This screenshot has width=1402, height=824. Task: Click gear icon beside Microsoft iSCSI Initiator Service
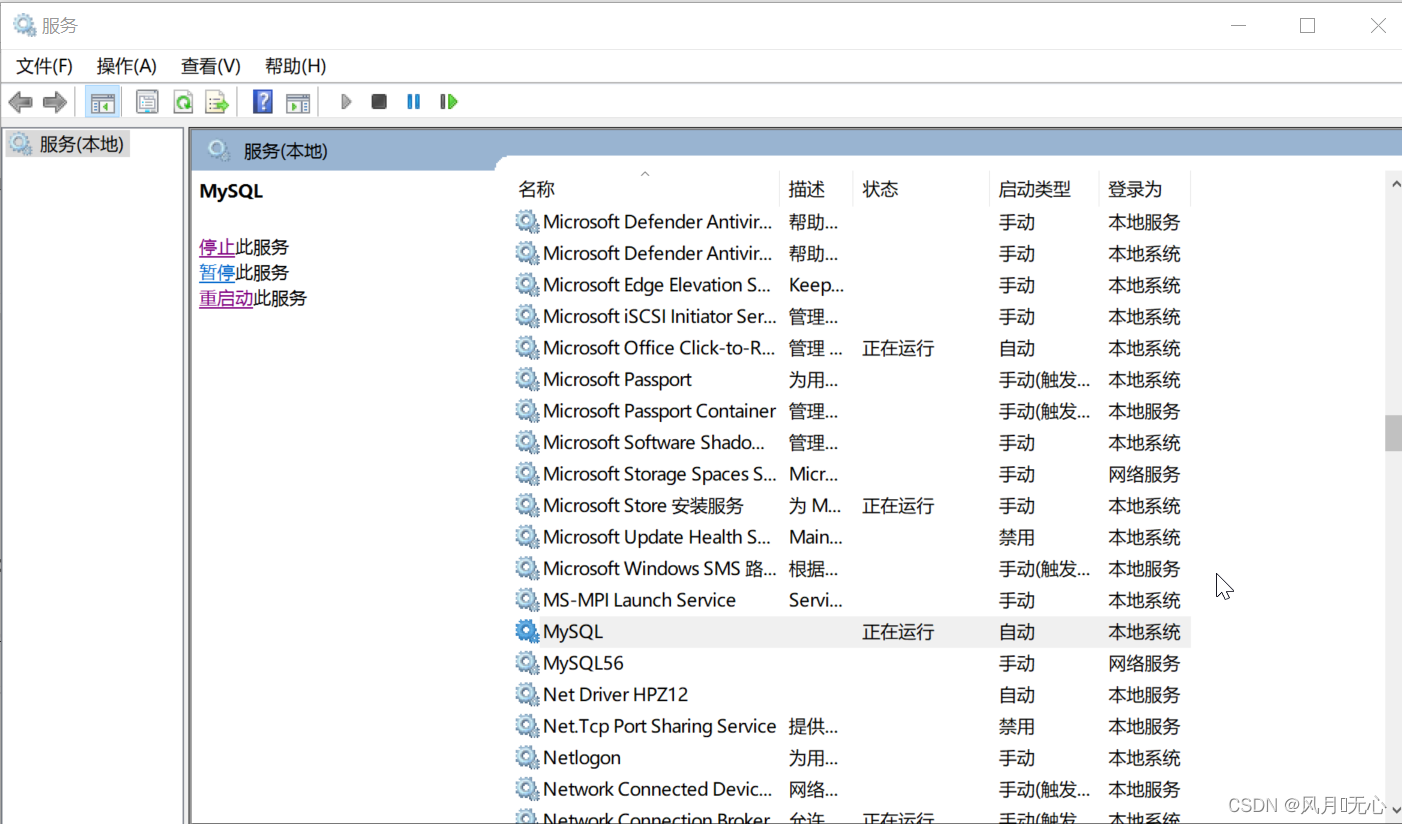(x=527, y=316)
